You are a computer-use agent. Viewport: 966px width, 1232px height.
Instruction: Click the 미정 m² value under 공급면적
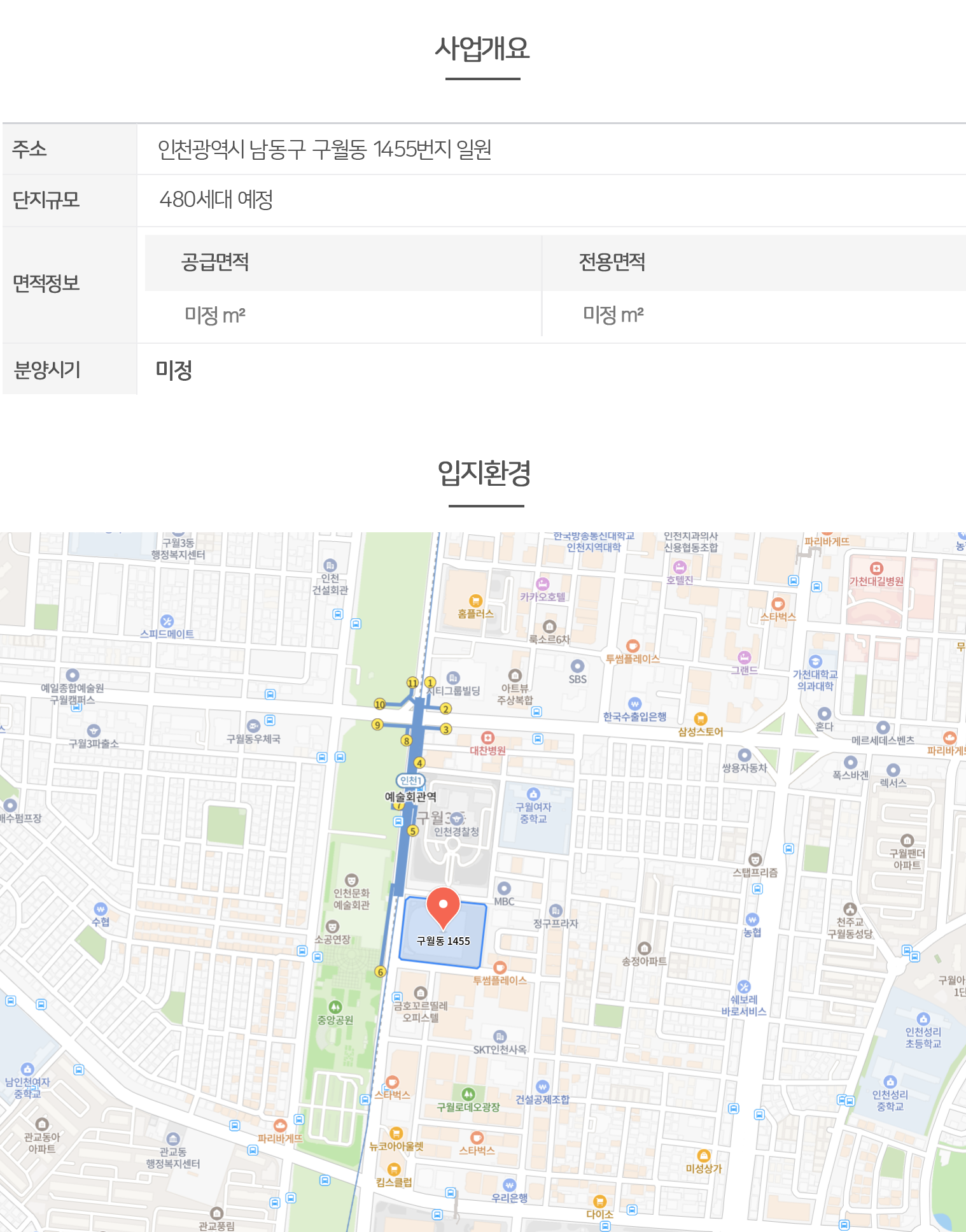(x=215, y=315)
